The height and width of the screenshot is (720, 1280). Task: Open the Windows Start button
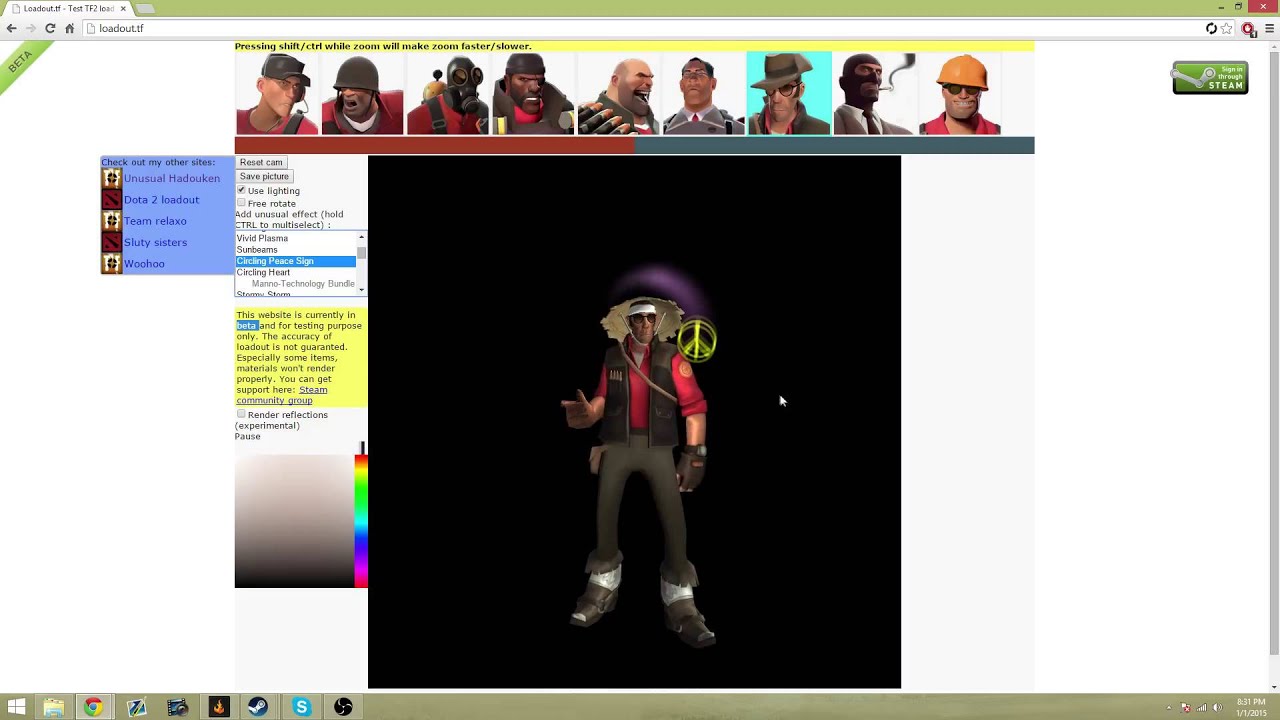(x=16, y=707)
